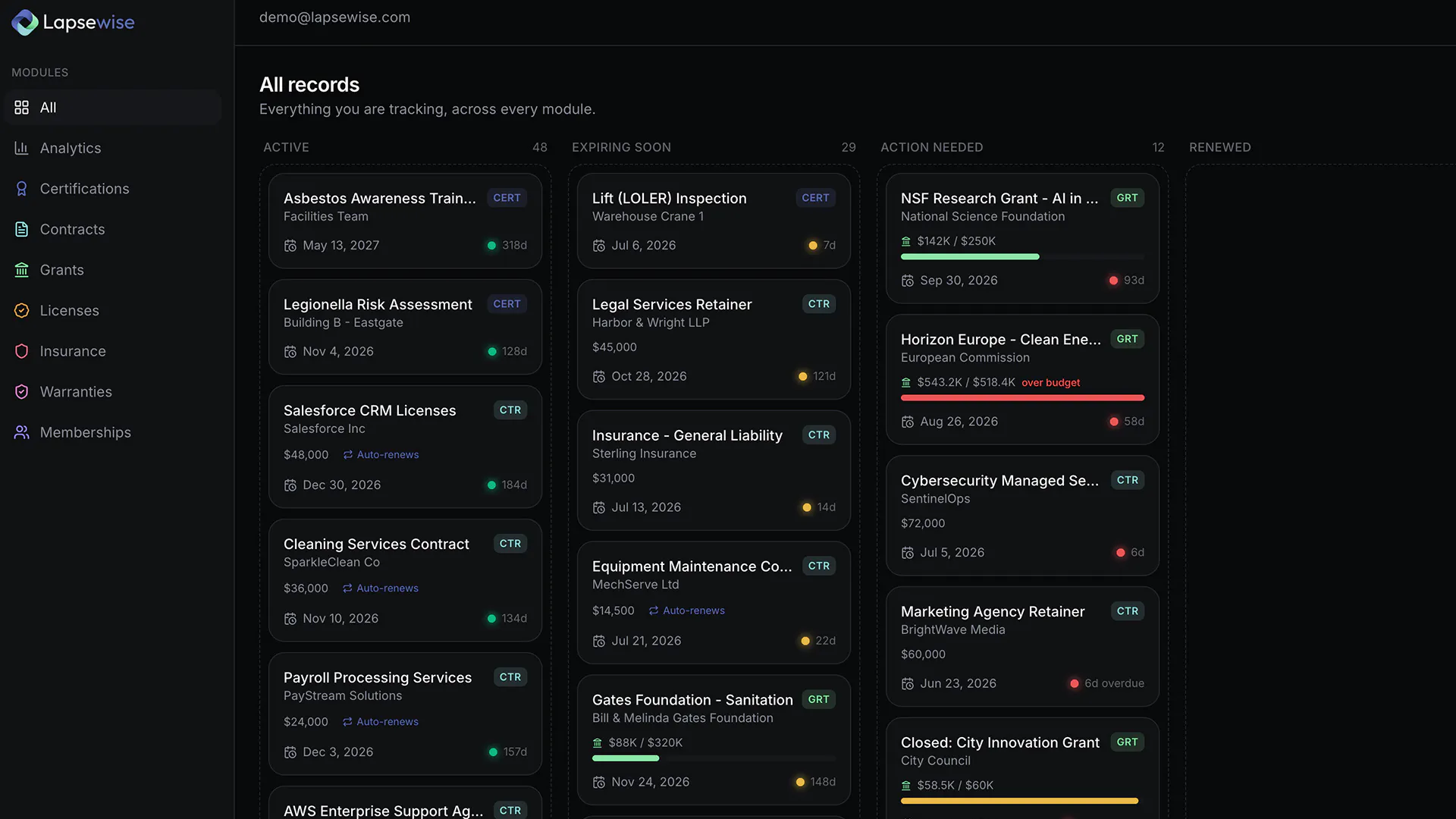
Task: Click the Jul 13, 2026 date
Action: [x=646, y=507]
